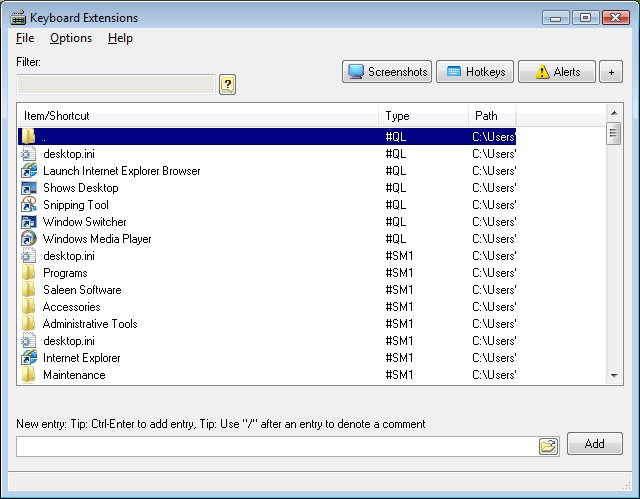Sort list by the Type column header

(423, 116)
